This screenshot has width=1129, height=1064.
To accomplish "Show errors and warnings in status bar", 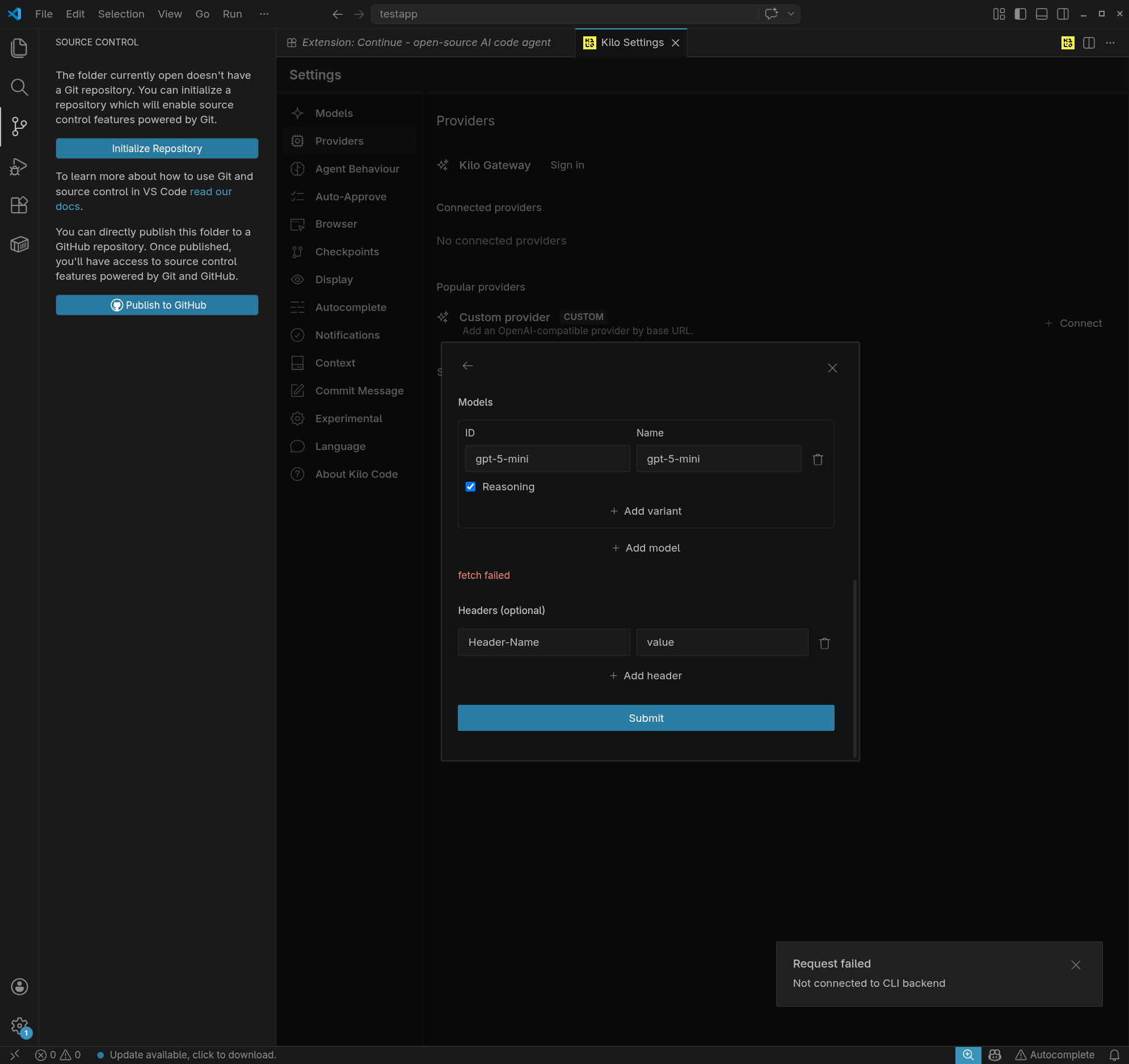I will tap(58, 1055).
